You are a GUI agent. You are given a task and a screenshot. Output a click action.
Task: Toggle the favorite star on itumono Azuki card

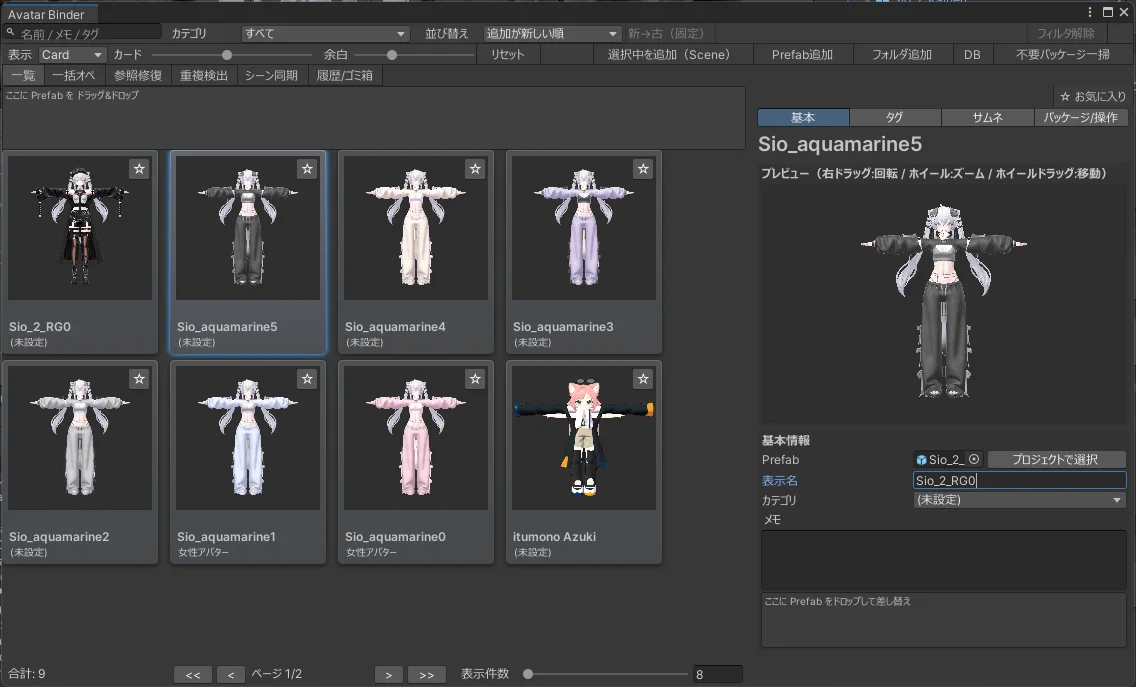pyautogui.click(x=643, y=379)
